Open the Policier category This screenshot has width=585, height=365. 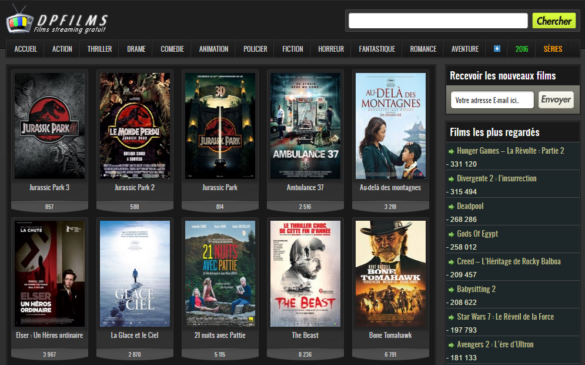pyautogui.click(x=255, y=49)
